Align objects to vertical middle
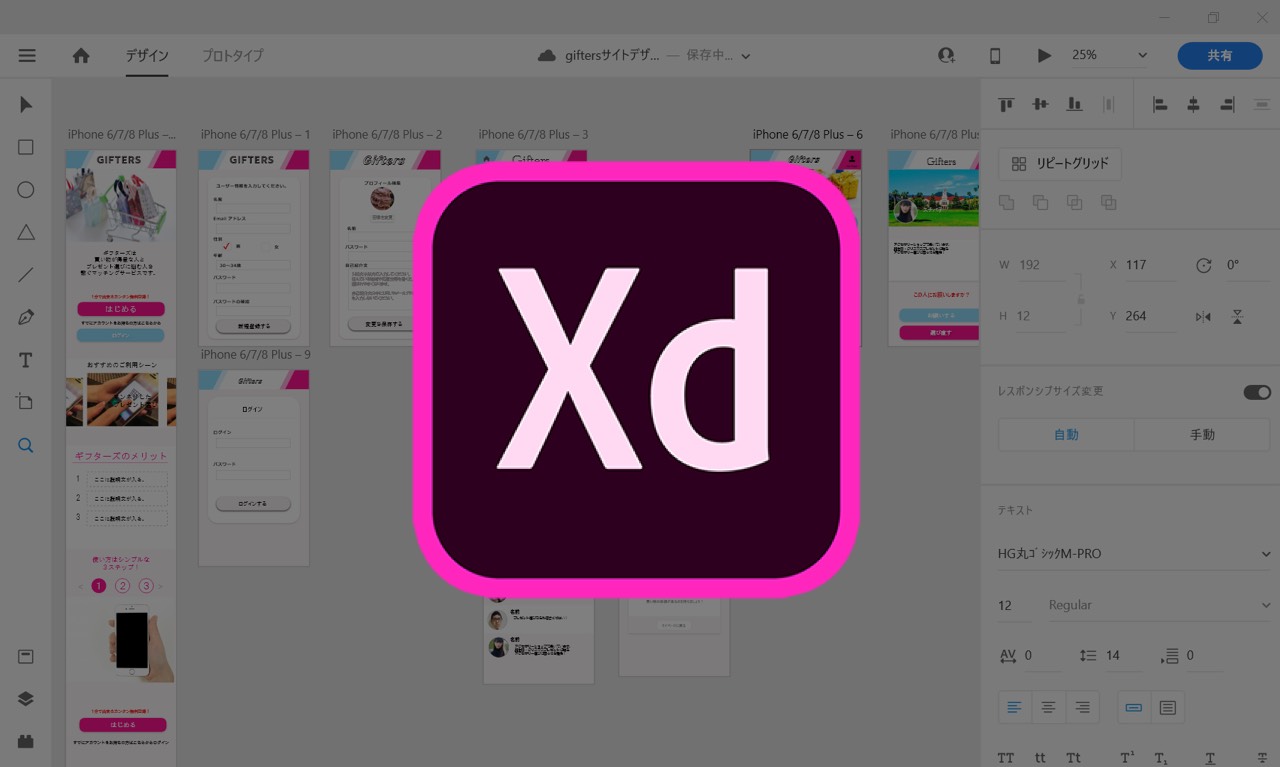 tap(1040, 104)
